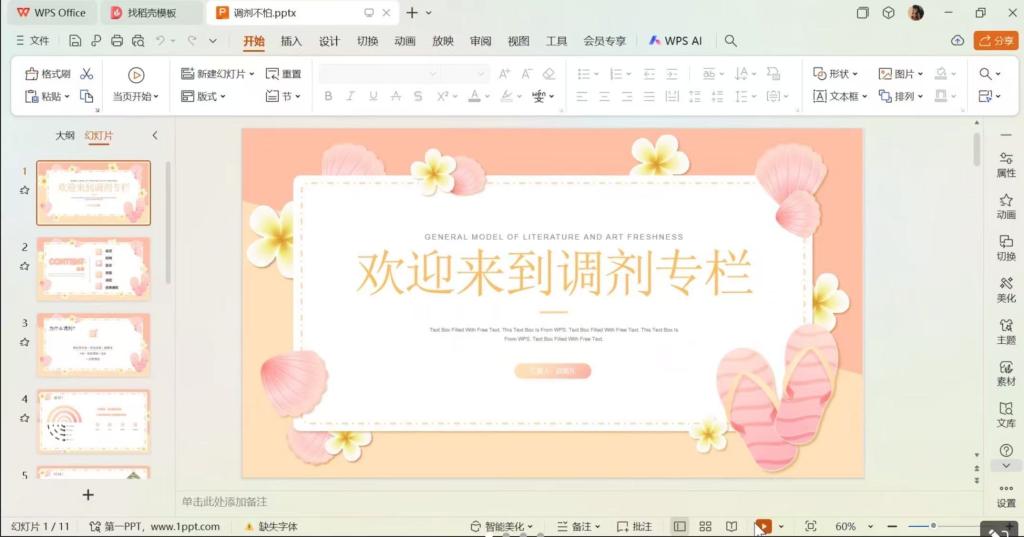Open the 素材 materials sidebar panel

[x=1005, y=373]
